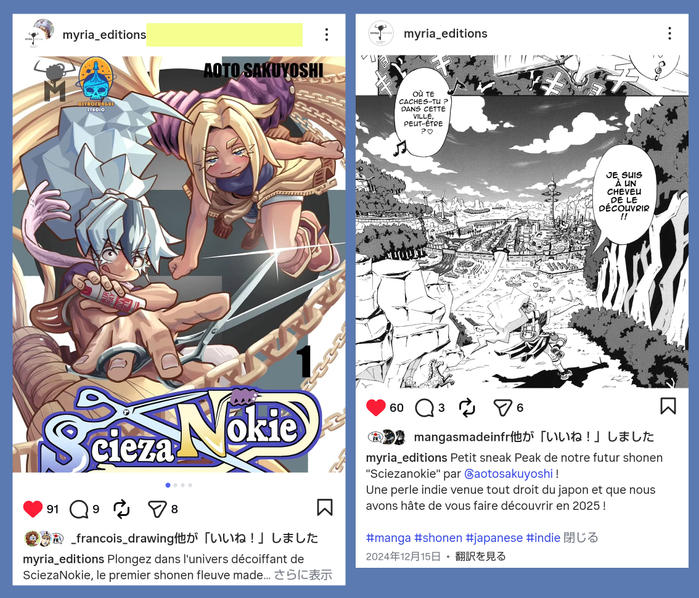Save the manga page post with bookmark icon
This screenshot has height=598, width=699.
(x=668, y=406)
